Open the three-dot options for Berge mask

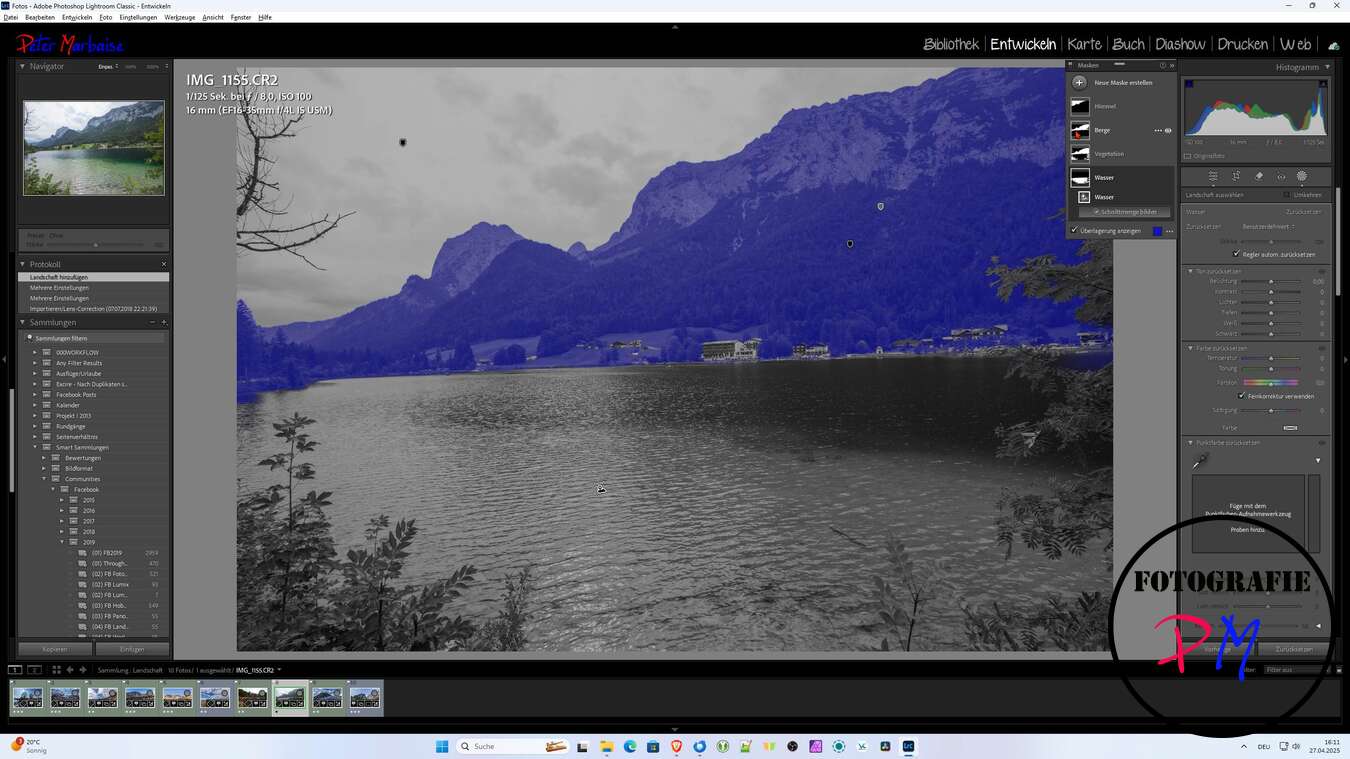[1158, 130]
